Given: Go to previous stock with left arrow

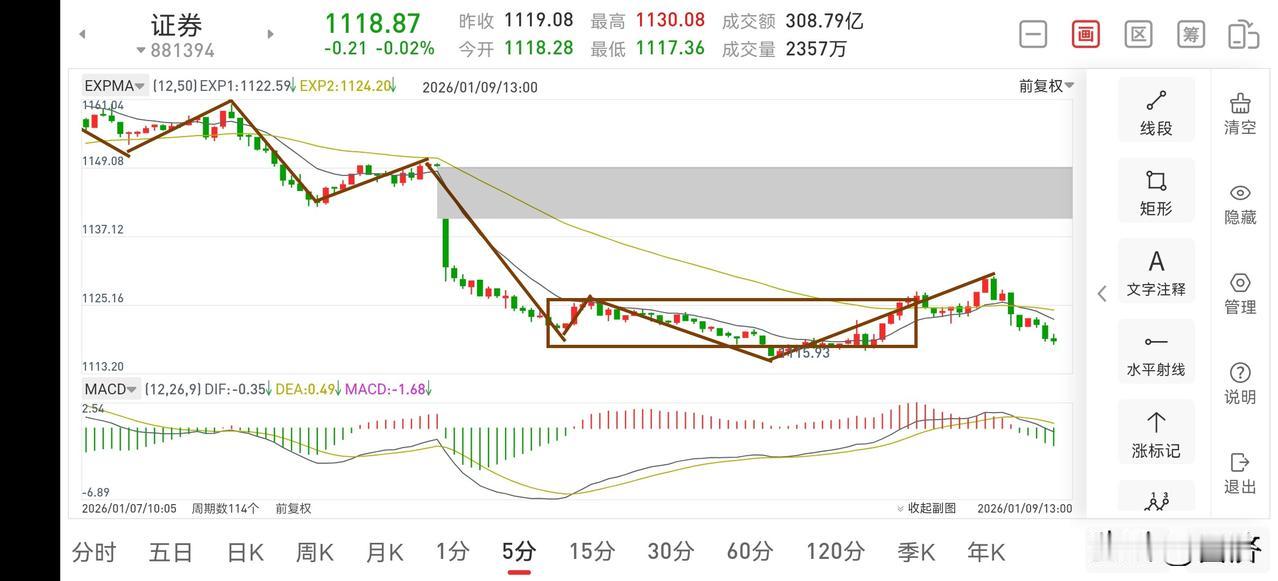Looking at the screenshot, I should coord(82,34).
